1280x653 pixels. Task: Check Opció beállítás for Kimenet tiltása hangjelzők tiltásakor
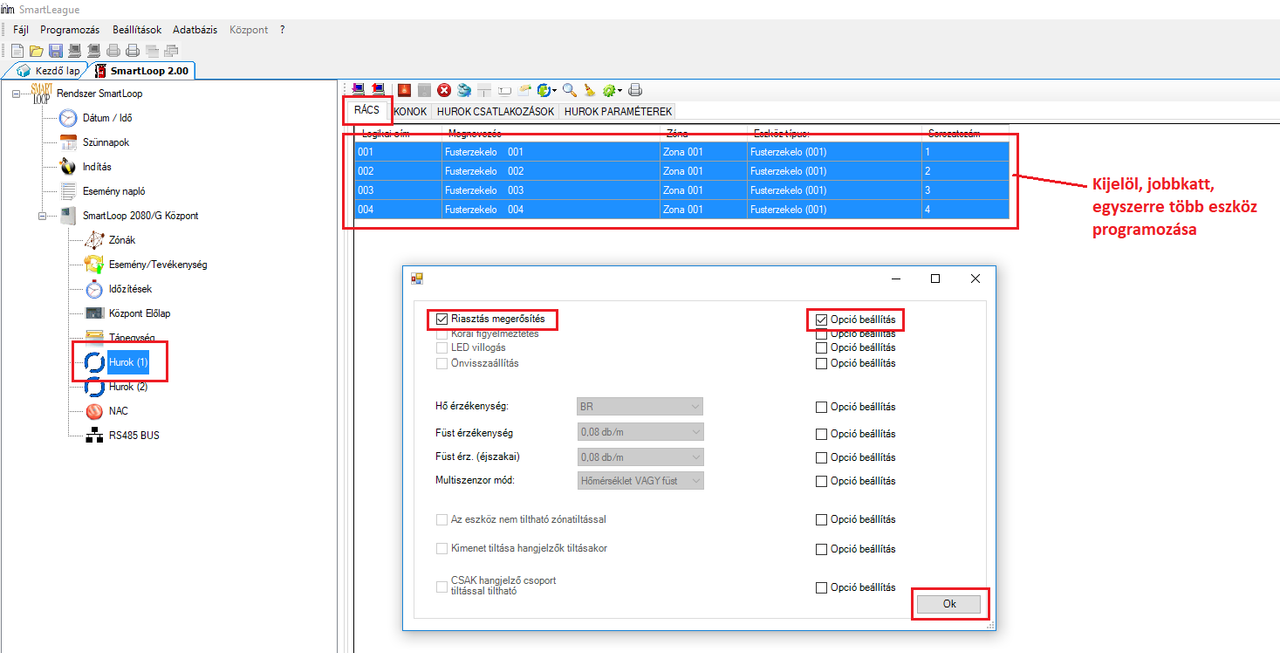822,549
